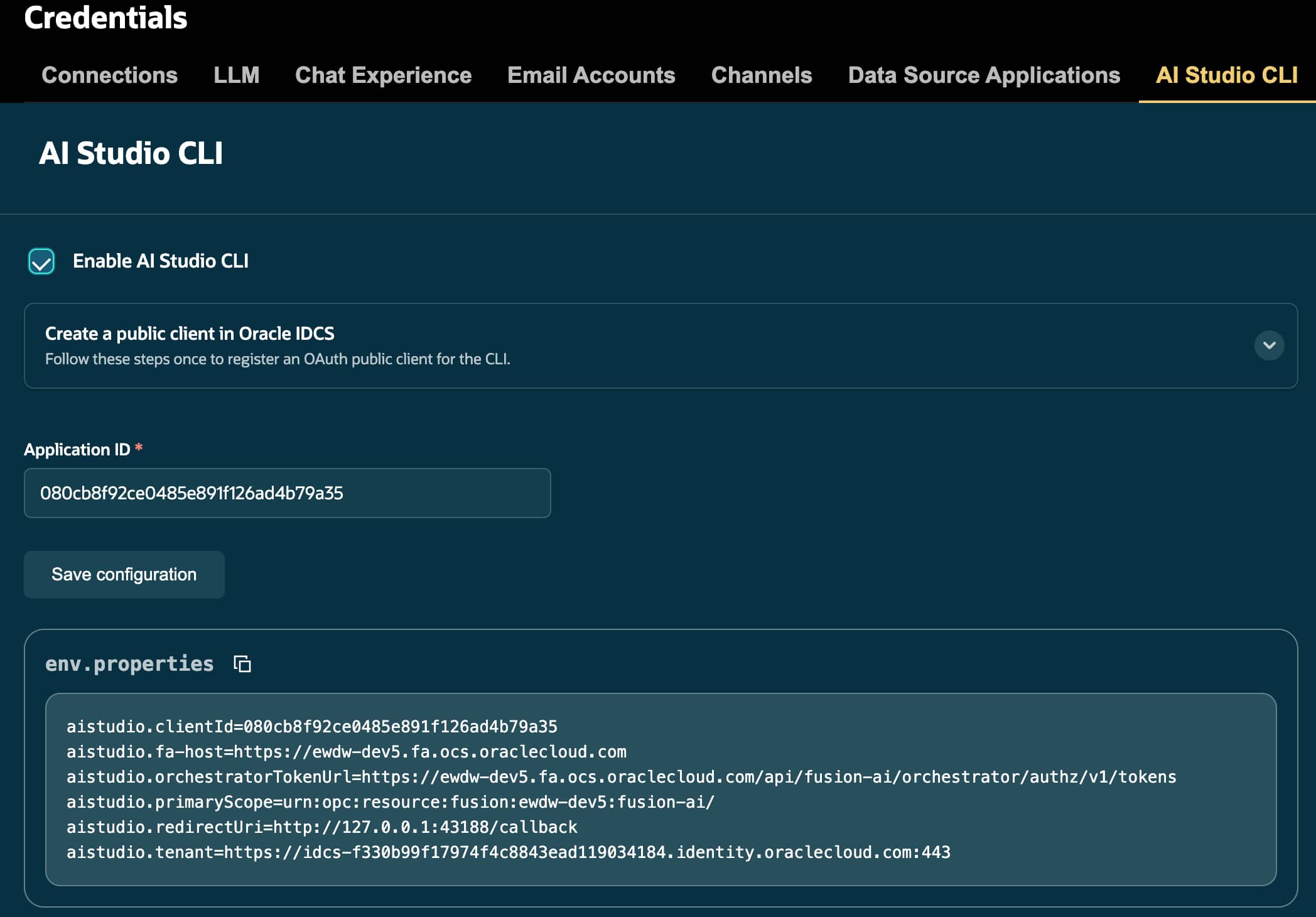Click the "Create a public client in Oracle IDCS" heading
The height and width of the screenshot is (917, 1316).
click(190, 334)
